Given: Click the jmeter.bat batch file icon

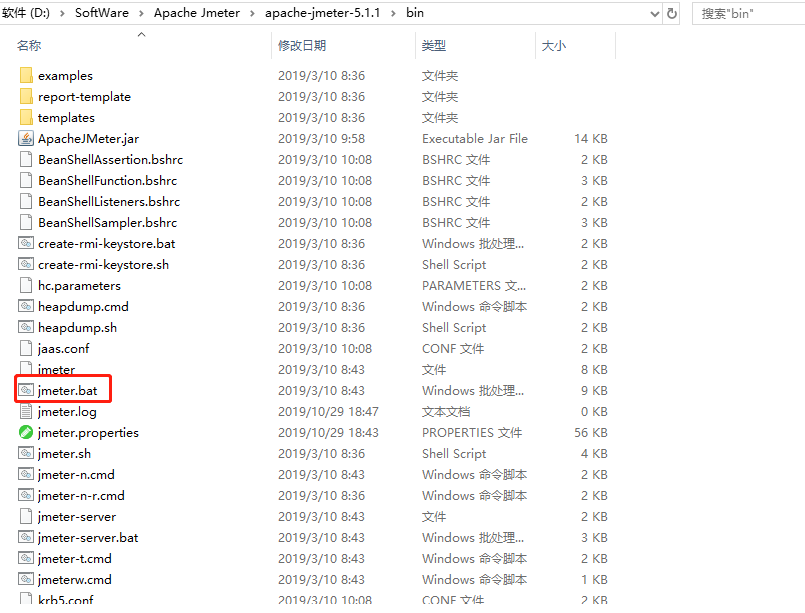Looking at the screenshot, I should tap(26, 391).
